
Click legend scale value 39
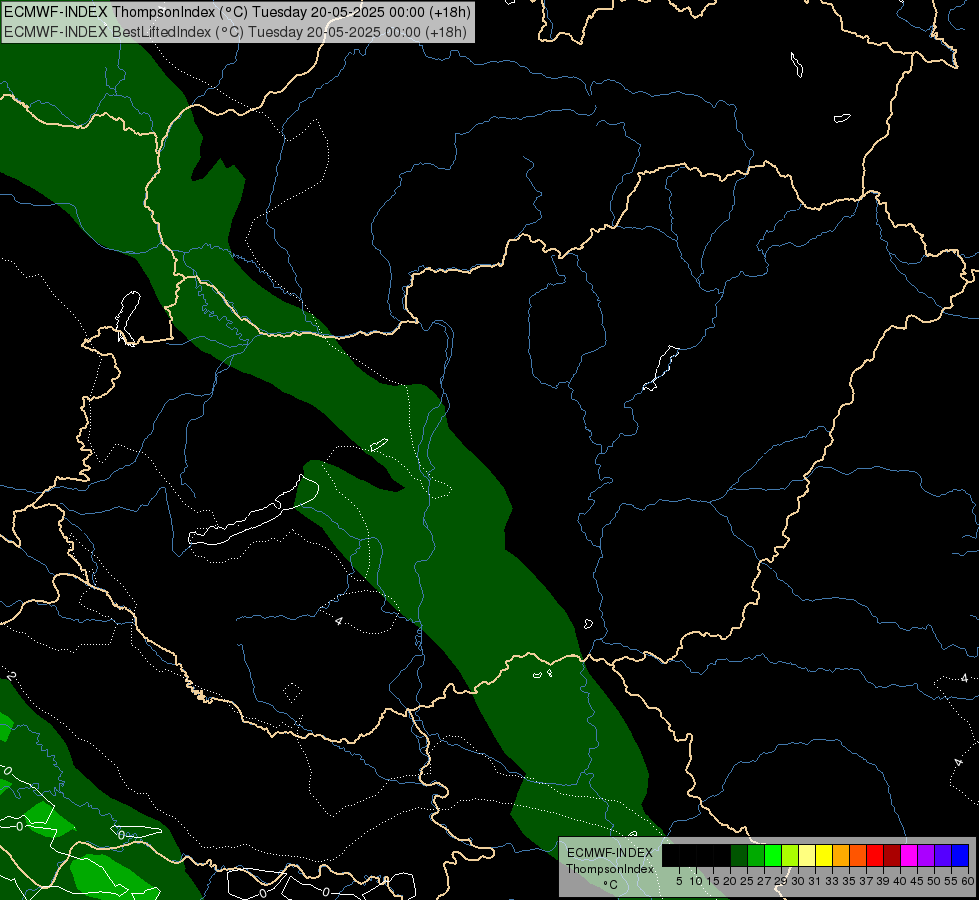pyautogui.click(x=883, y=881)
